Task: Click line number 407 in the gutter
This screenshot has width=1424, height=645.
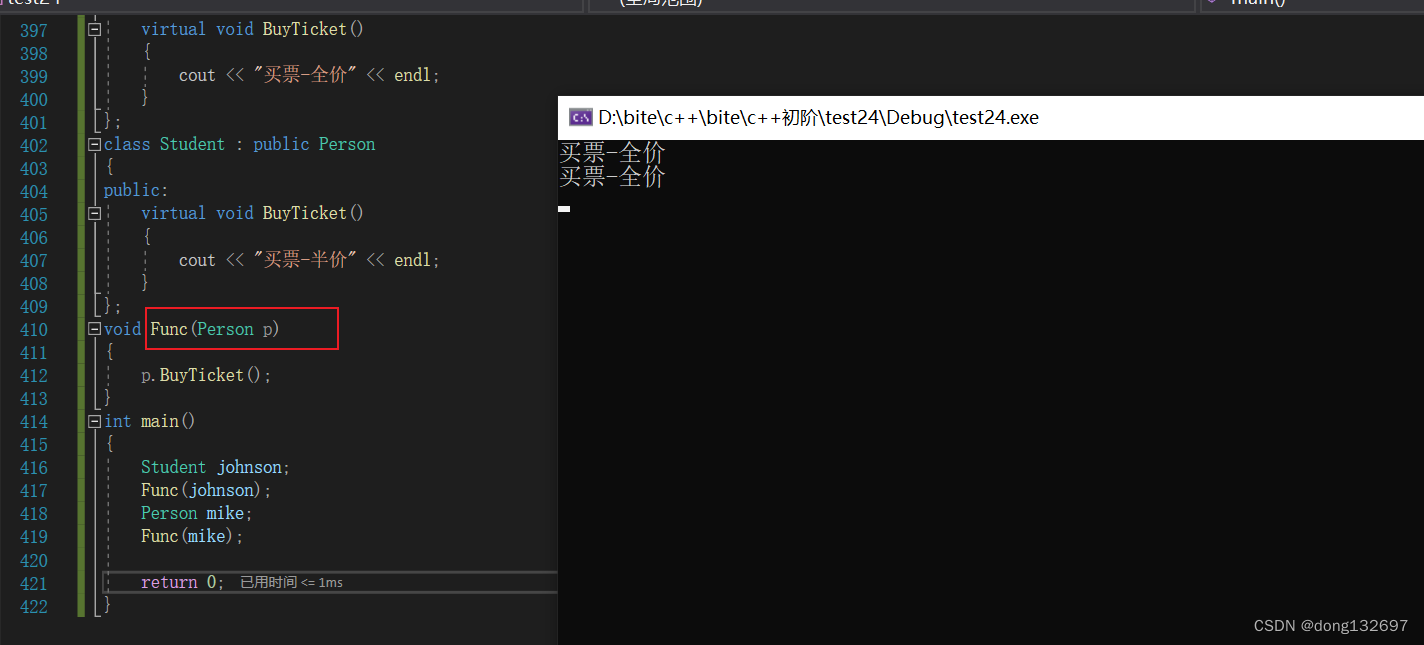Action: coord(33,261)
